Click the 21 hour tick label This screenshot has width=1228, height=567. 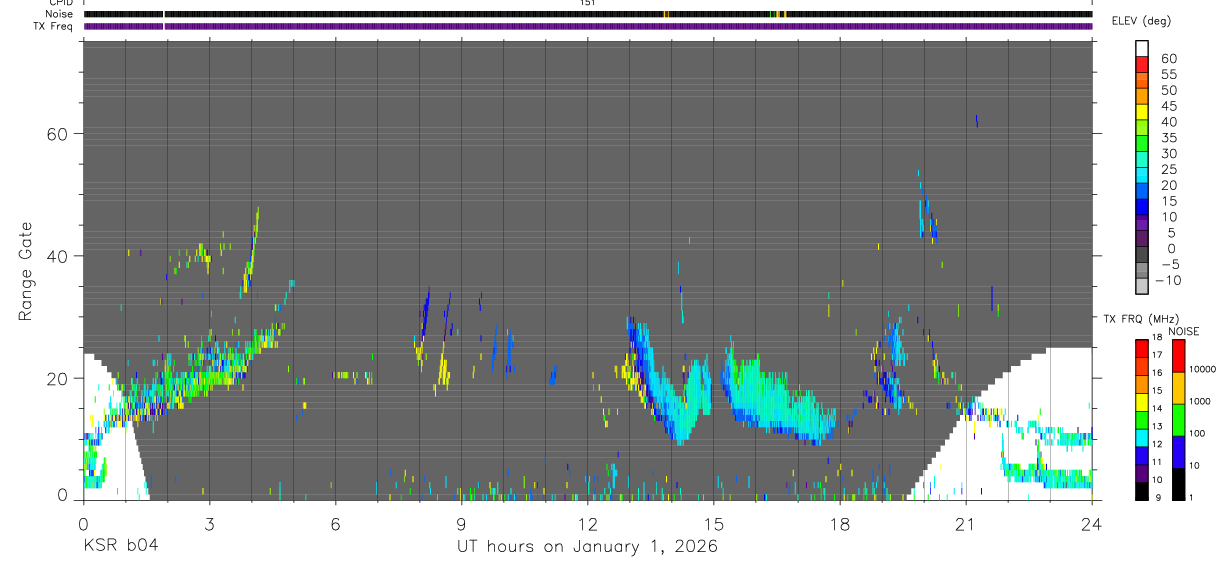tap(965, 524)
